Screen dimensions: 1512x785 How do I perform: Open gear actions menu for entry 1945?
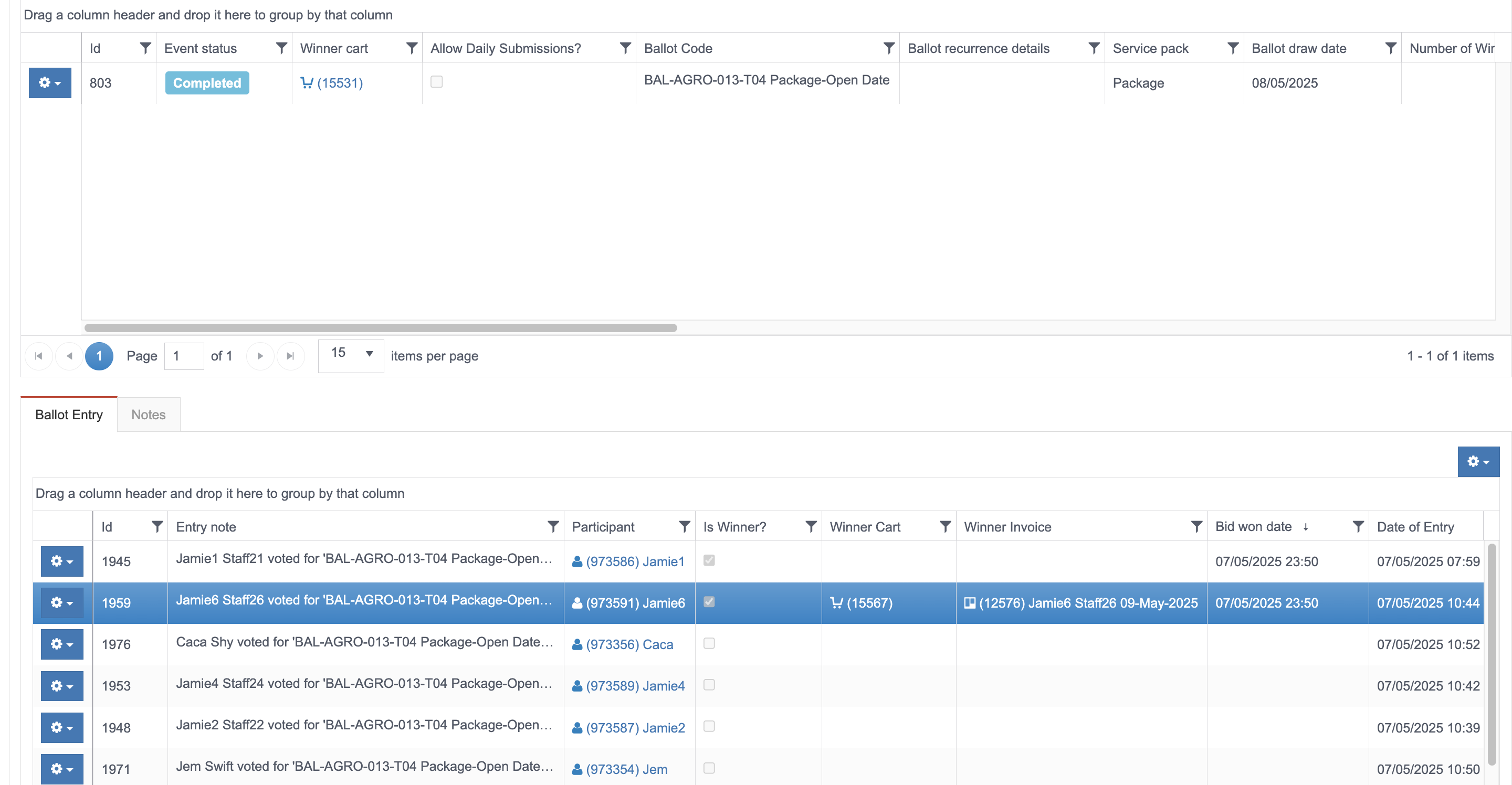click(x=61, y=561)
